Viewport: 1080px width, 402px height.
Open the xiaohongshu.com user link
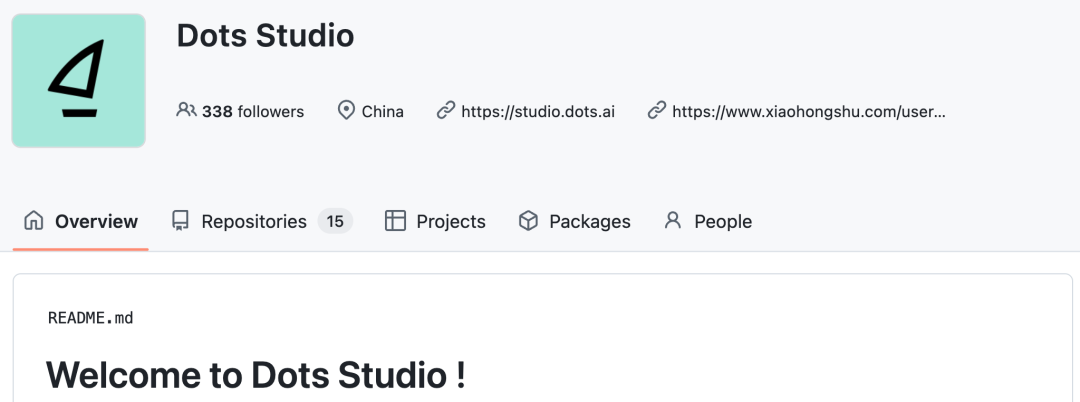(x=809, y=112)
